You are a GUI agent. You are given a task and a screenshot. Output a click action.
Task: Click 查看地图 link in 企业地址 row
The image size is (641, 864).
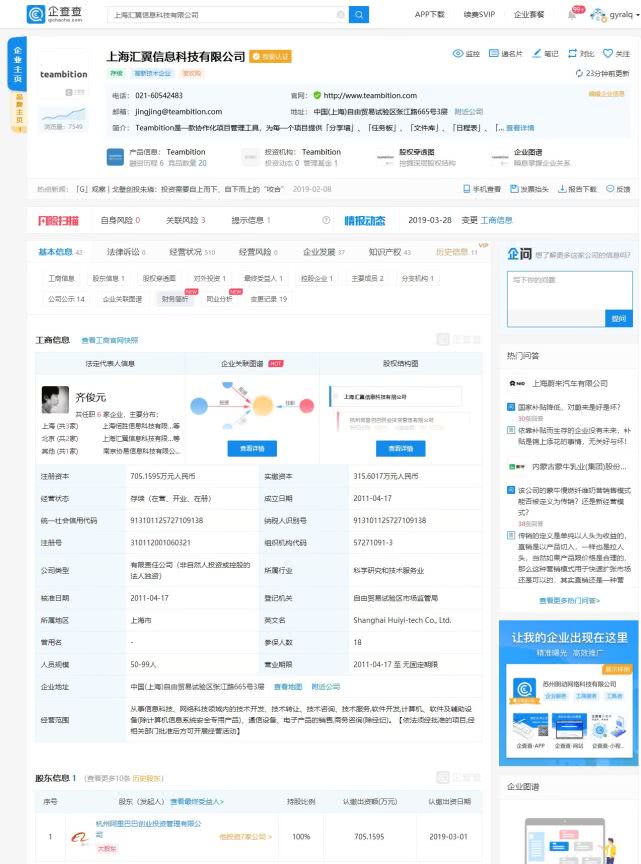point(288,687)
